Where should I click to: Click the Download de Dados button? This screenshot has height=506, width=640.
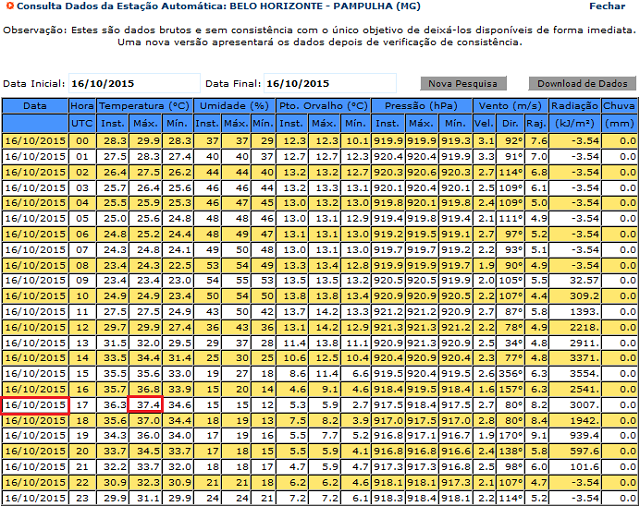582,83
